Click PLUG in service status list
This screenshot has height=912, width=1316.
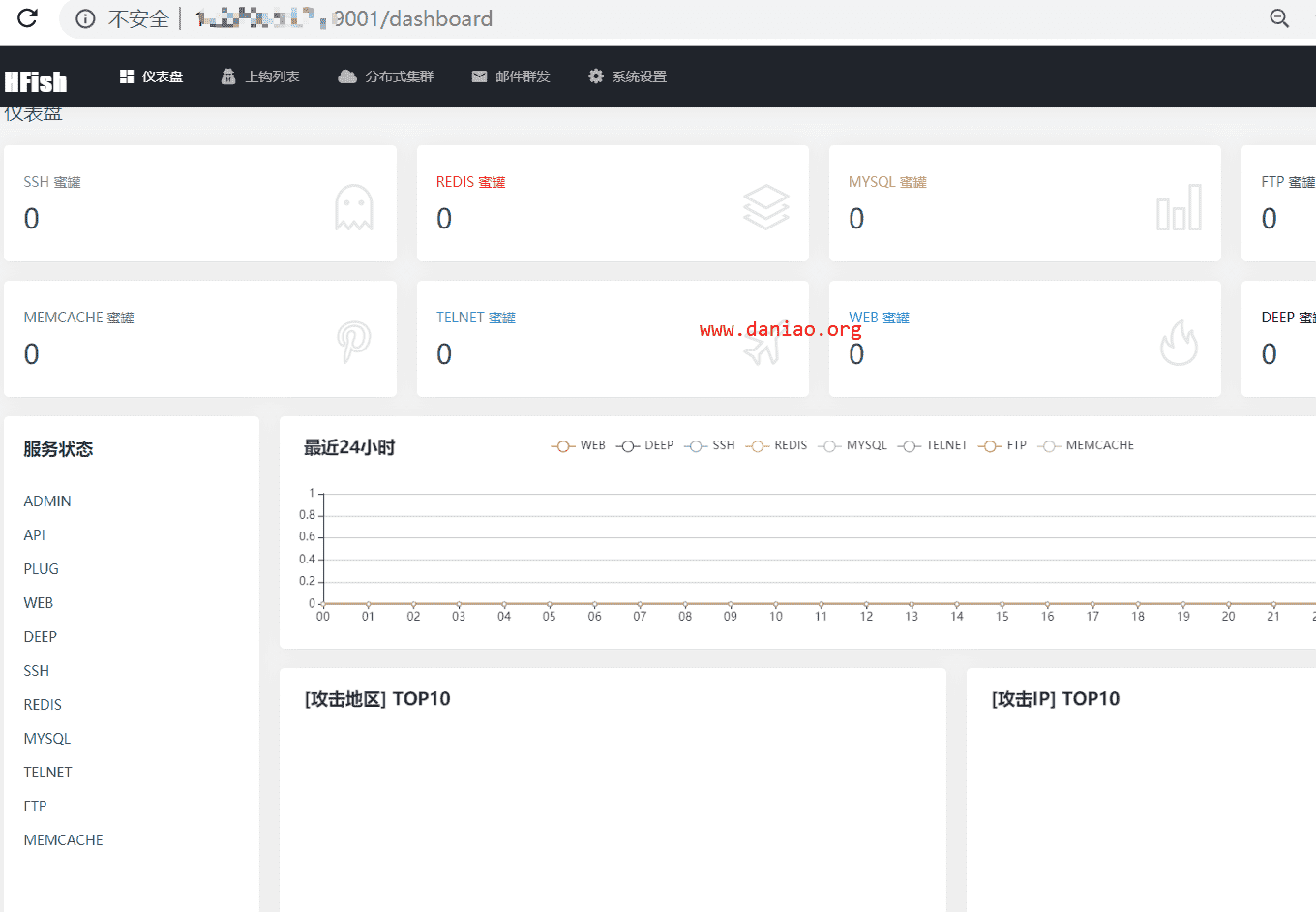(42, 569)
